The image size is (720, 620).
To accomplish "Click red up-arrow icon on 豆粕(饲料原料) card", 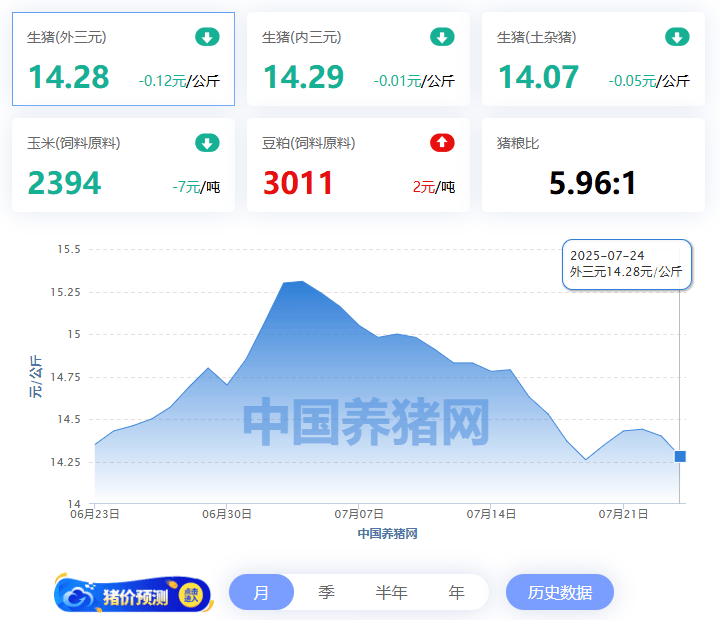I will click(442, 143).
